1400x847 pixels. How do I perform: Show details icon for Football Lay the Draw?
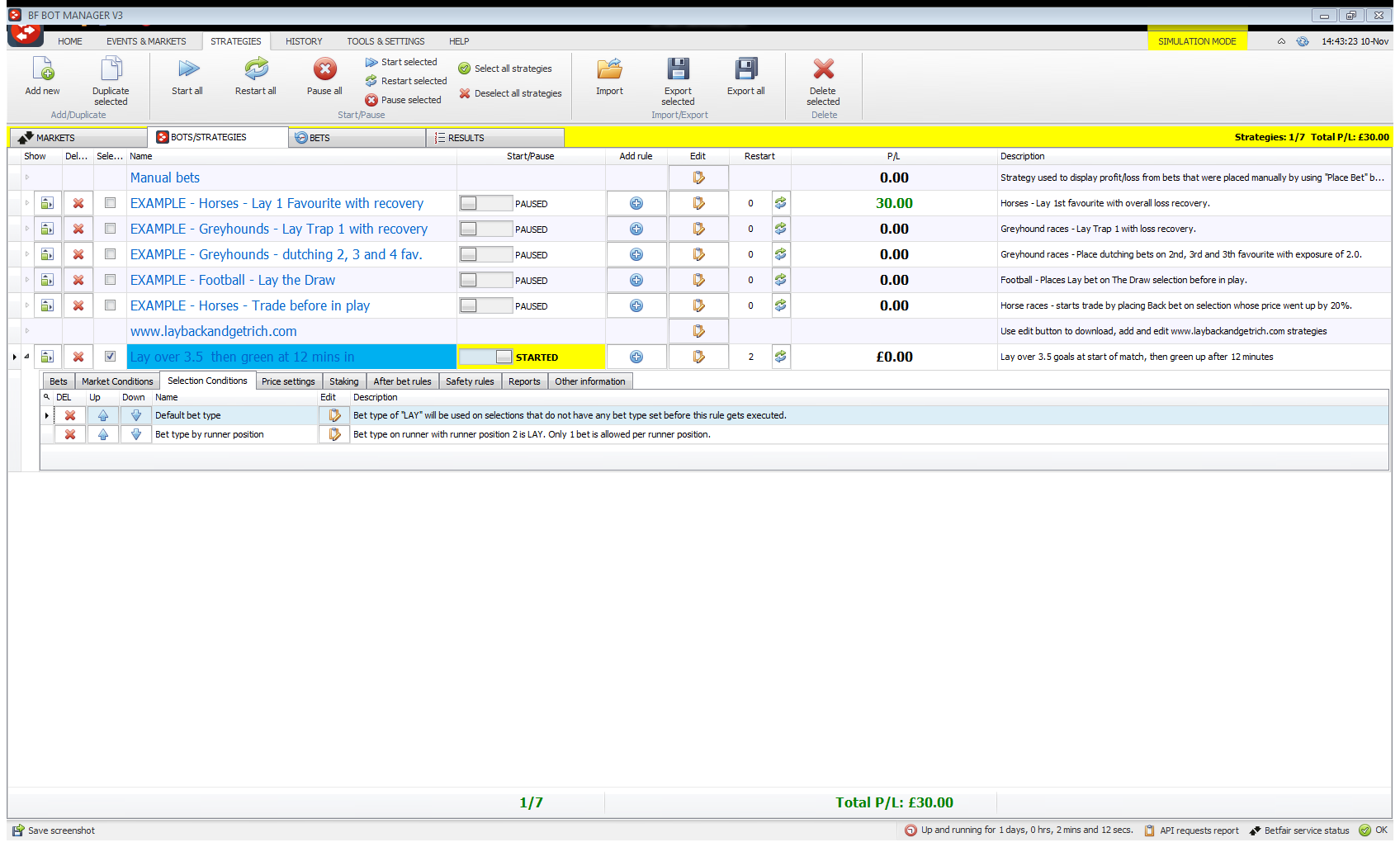click(47, 280)
